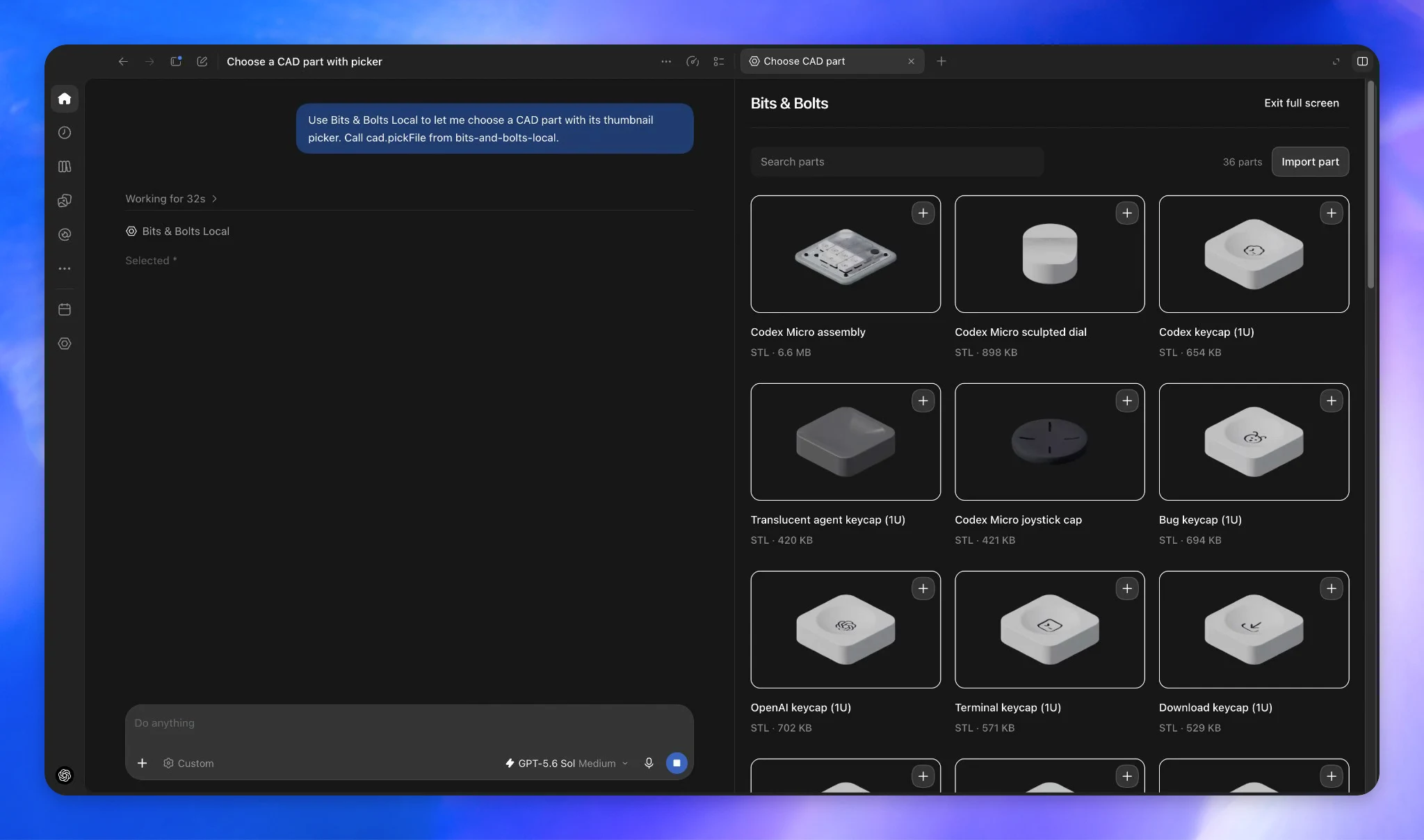Open the at-sign mentions sidebar icon
Image resolution: width=1424 pixels, height=840 pixels.
65,235
